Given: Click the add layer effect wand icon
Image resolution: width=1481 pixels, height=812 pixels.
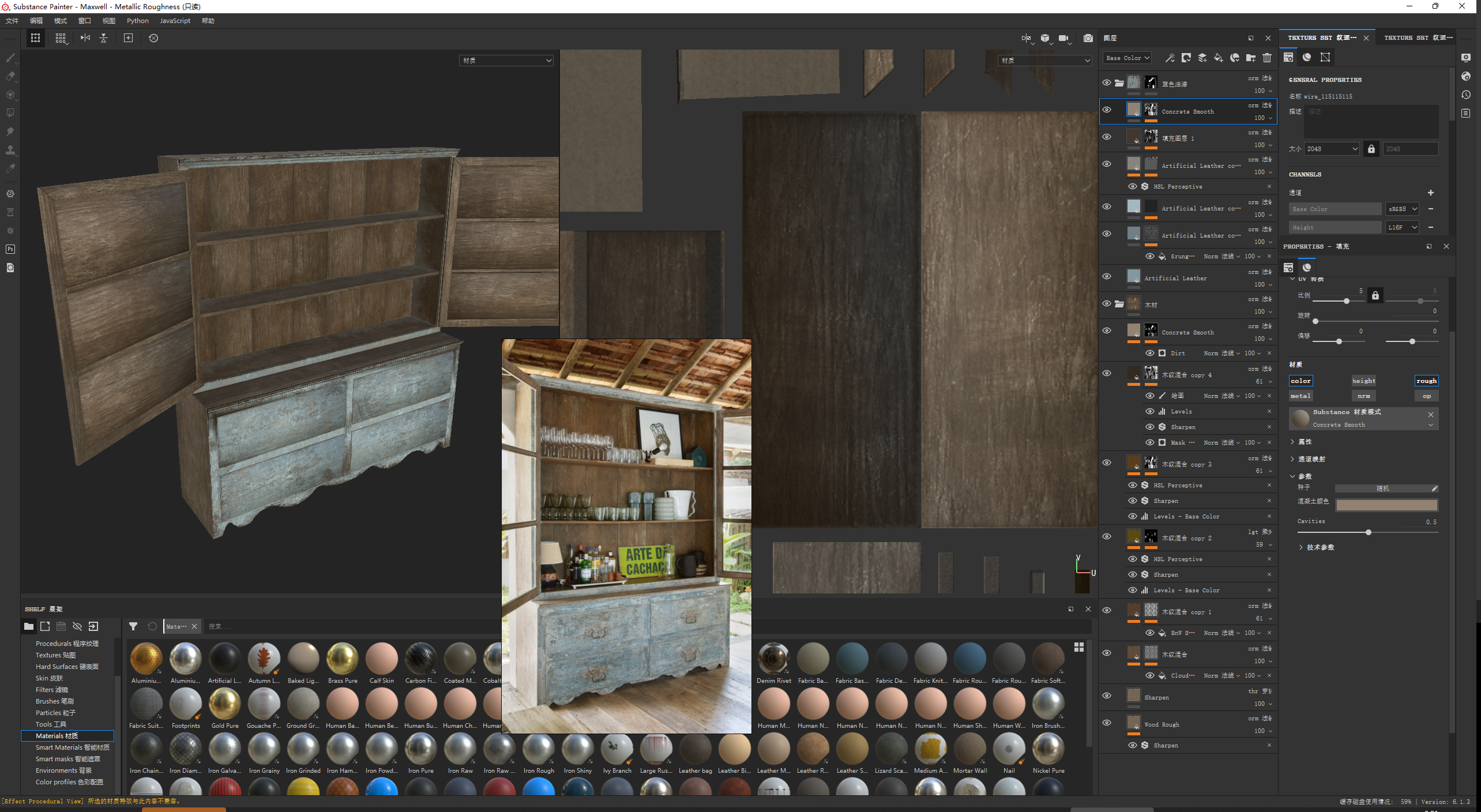Looking at the screenshot, I should (x=1170, y=58).
